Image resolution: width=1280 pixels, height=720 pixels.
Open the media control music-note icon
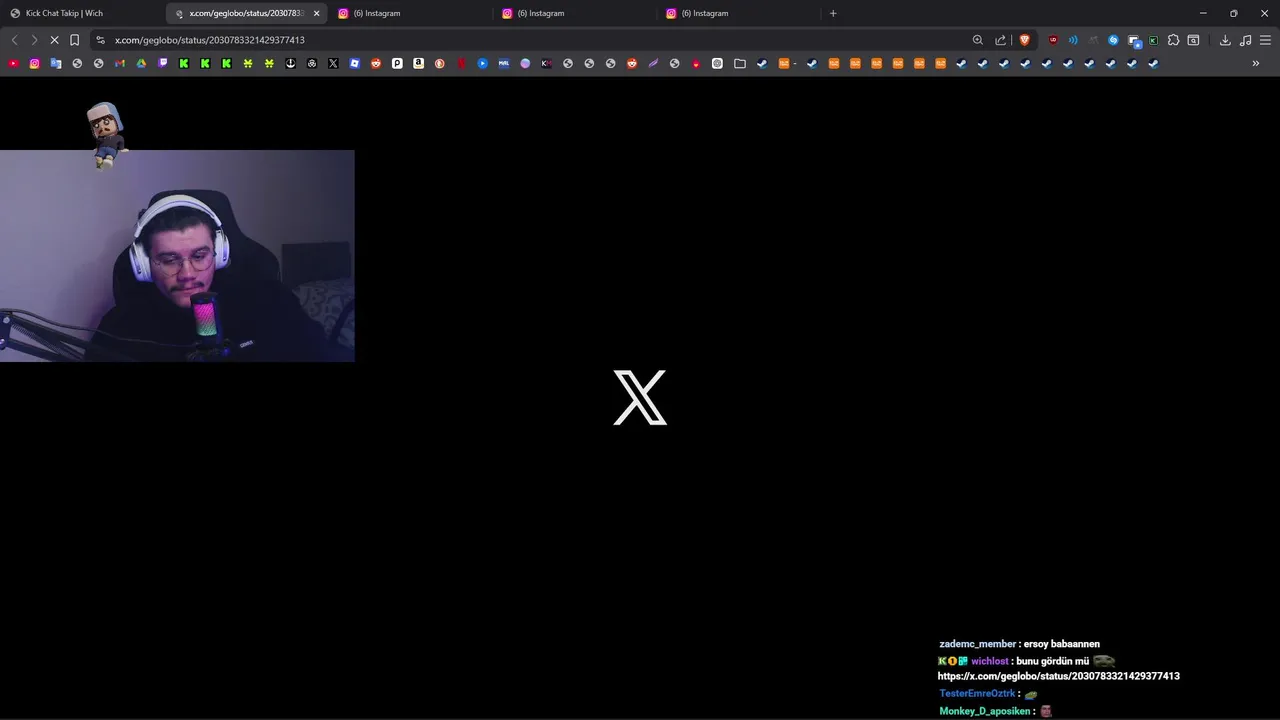pyautogui.click(x=1245, y=40)
